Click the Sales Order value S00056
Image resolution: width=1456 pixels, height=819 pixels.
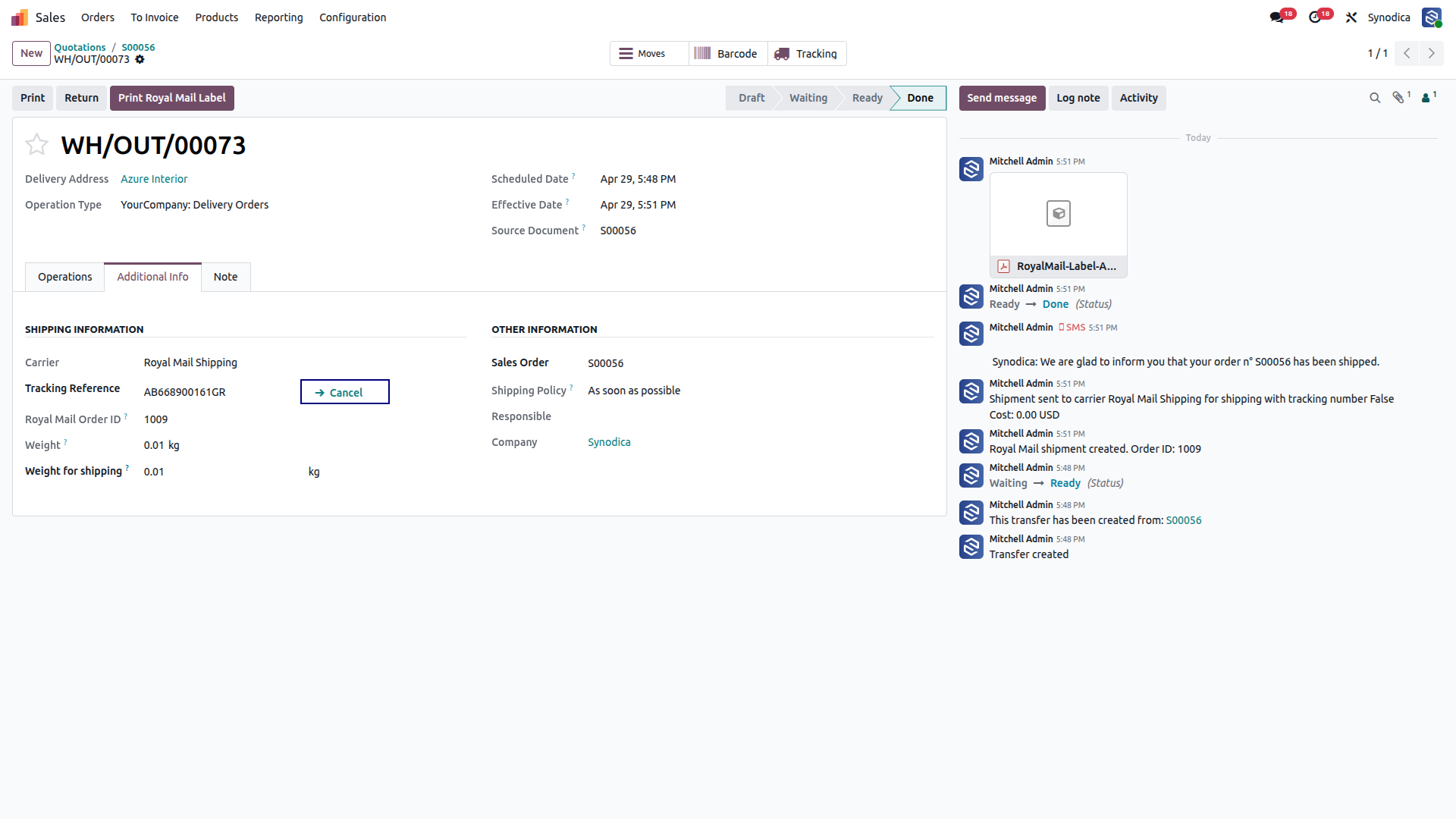tap(605, 363)
